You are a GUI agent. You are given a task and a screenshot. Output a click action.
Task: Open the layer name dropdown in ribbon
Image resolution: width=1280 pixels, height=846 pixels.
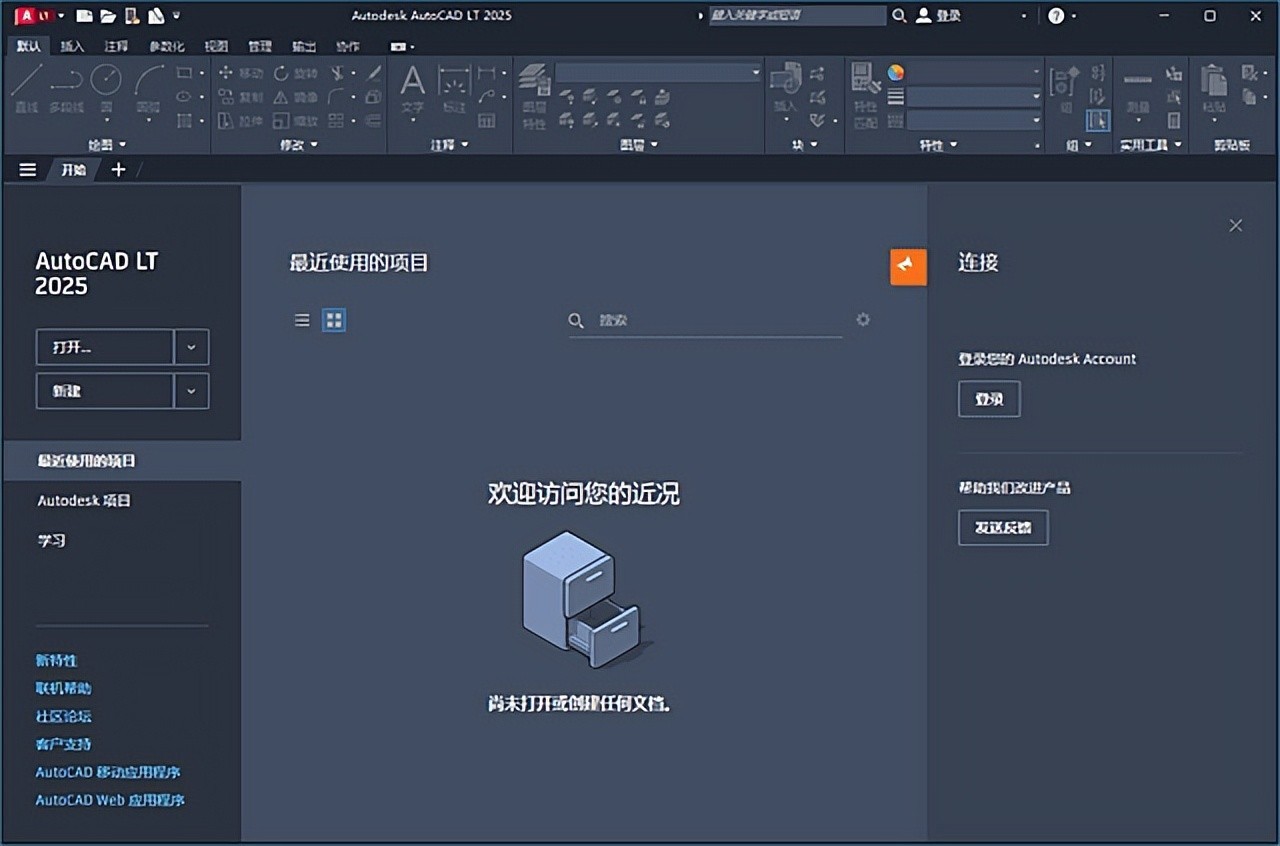pos(658,73)
